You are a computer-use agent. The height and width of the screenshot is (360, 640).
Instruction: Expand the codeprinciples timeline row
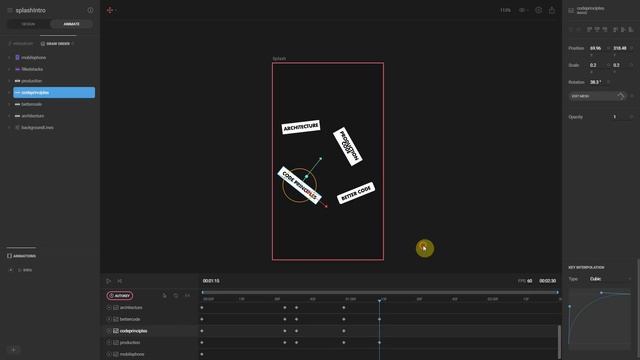109,331
